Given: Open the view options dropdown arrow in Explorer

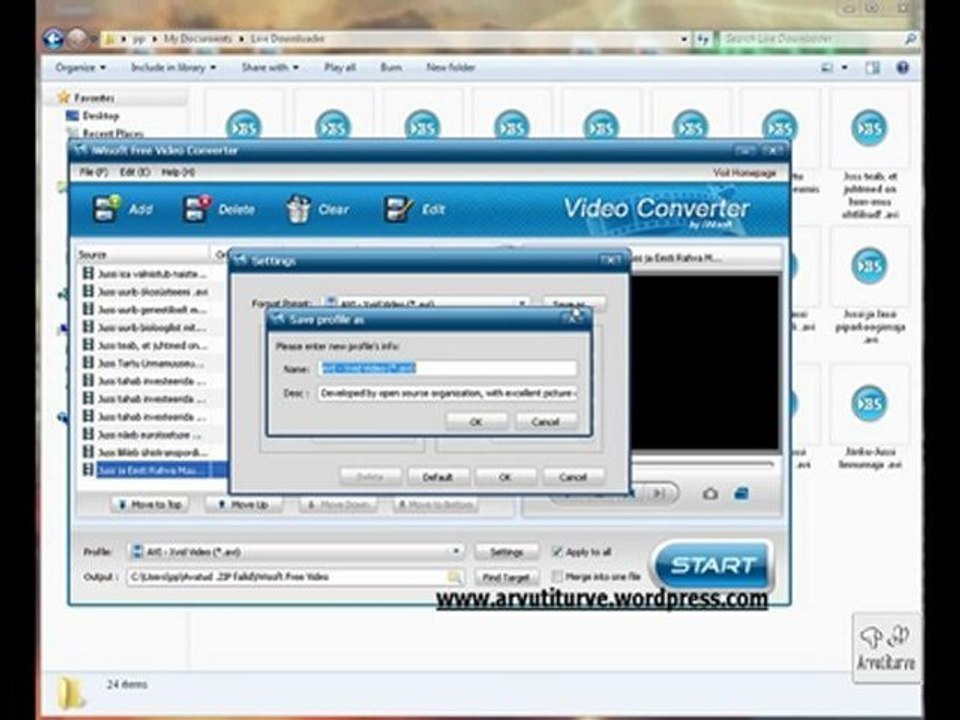Looking at the screenshot, I should [845, 67].
